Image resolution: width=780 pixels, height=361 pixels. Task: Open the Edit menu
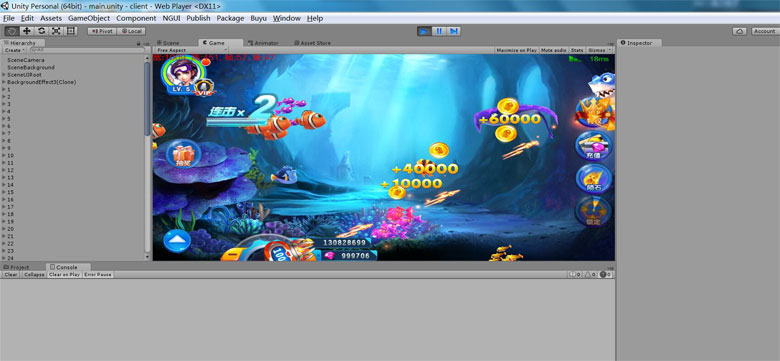pos(27,18)
